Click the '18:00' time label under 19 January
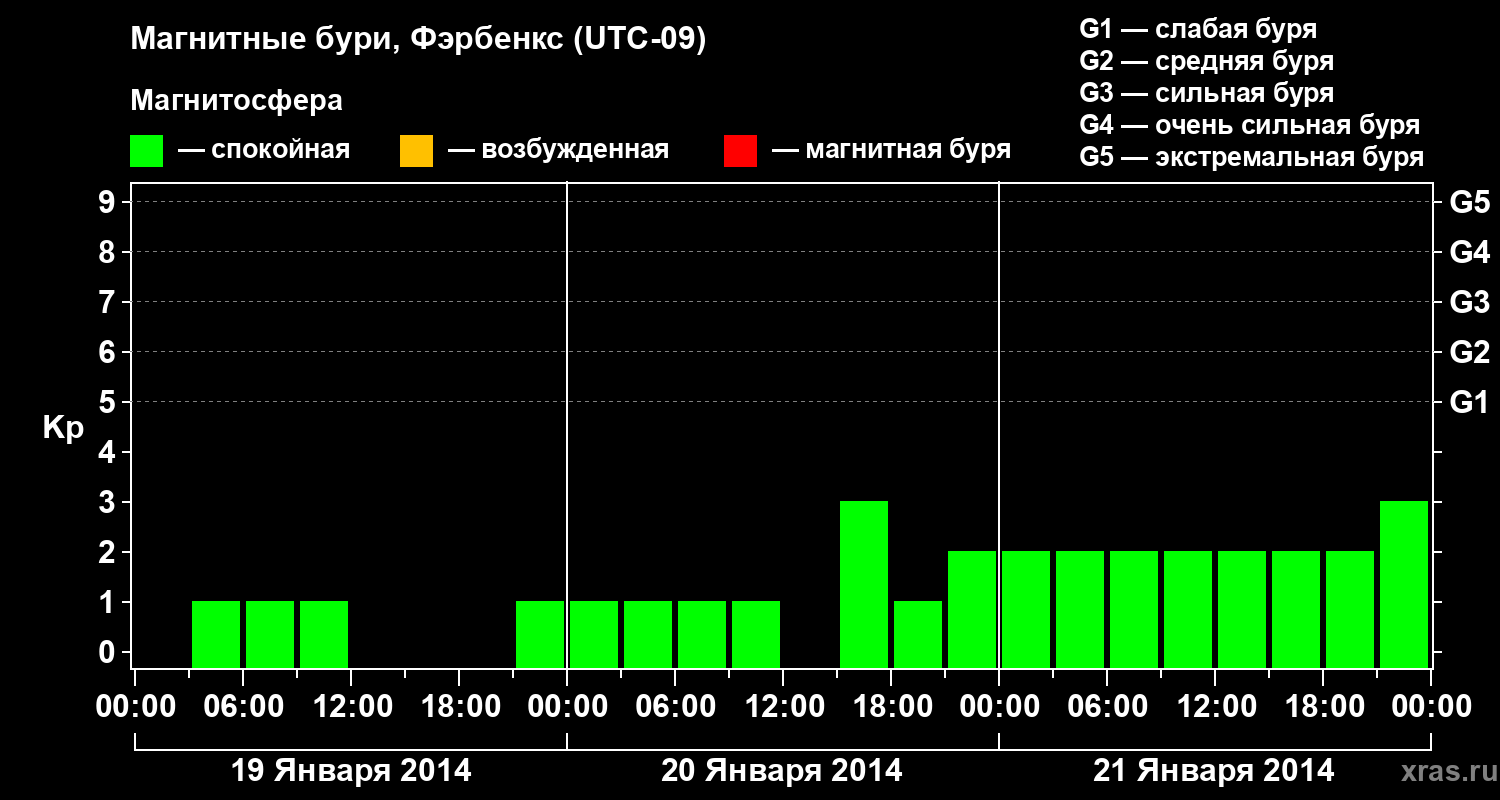This screenshot has height=800, width=1500. click(459, 707)
